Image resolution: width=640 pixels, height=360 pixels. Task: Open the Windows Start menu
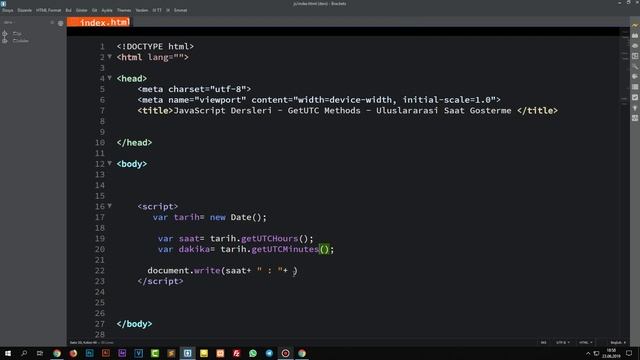pos(8,353)
